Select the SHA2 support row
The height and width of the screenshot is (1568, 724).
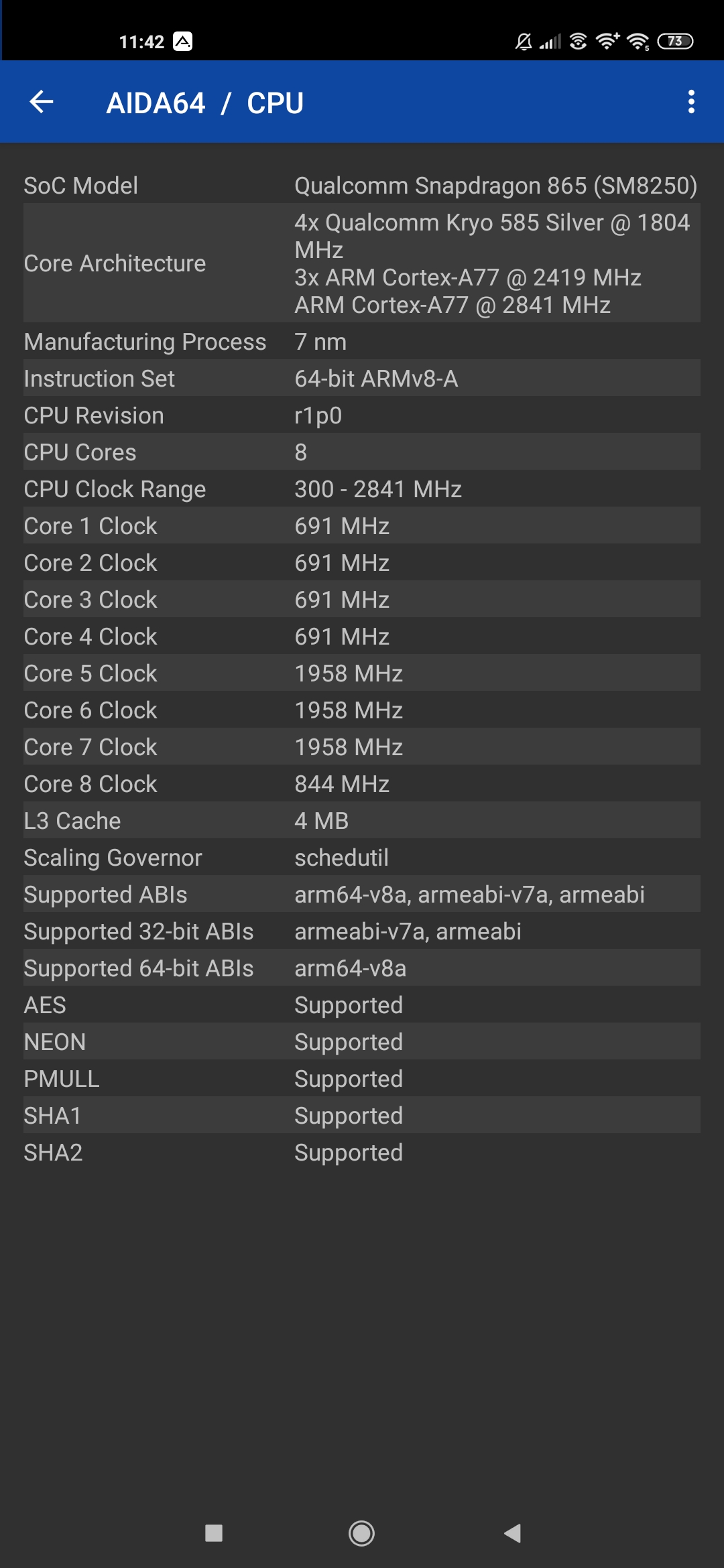pos(362,1153)
